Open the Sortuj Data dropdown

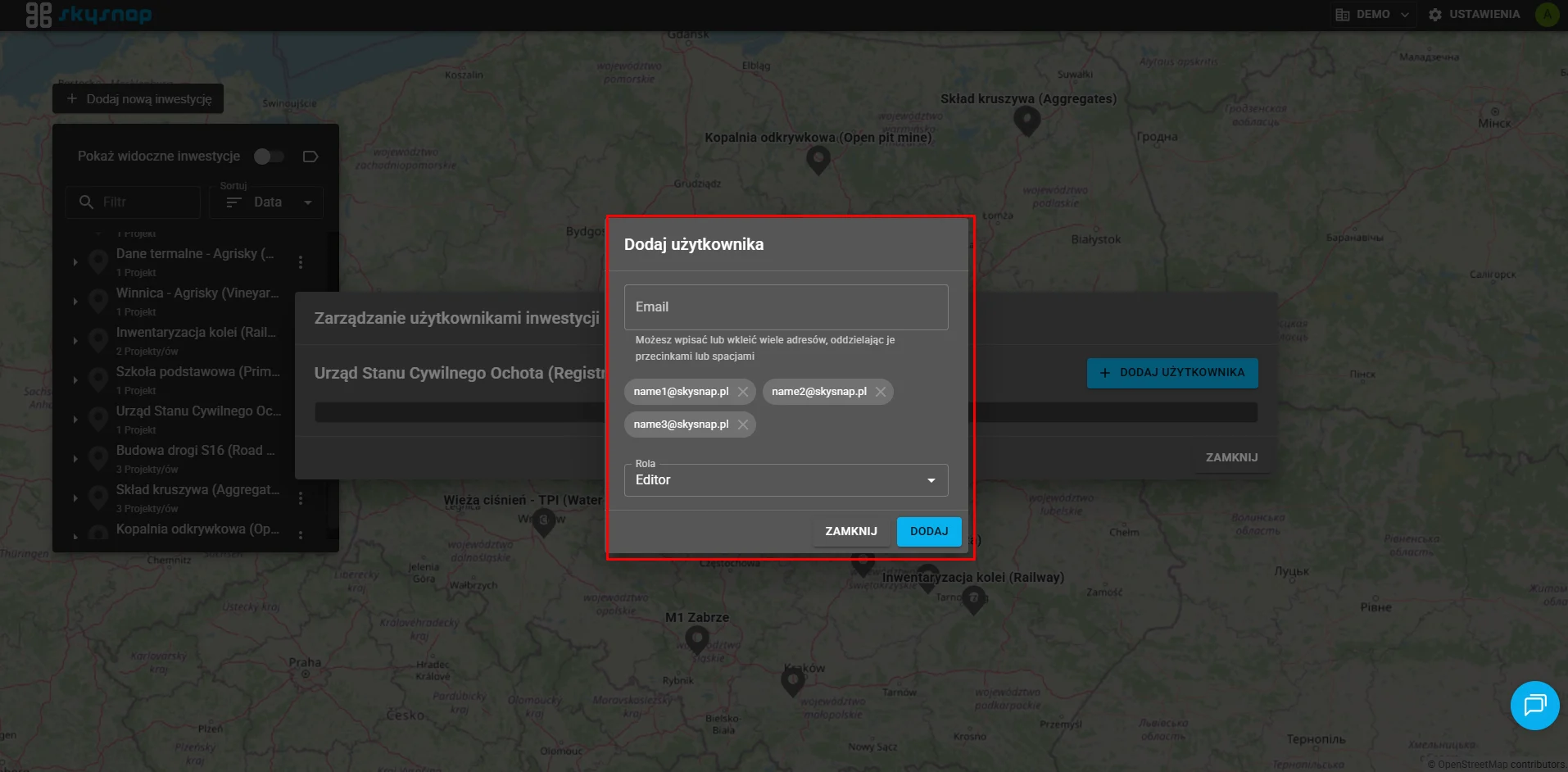(x=267, y=202)
